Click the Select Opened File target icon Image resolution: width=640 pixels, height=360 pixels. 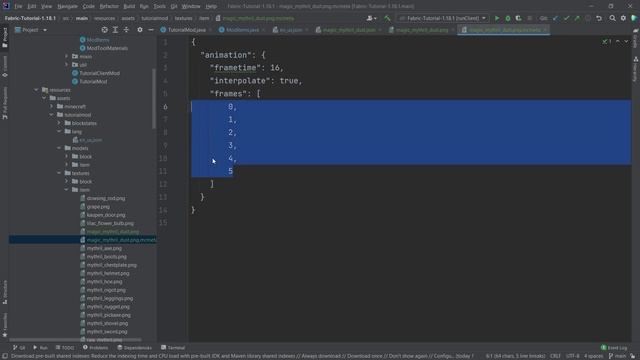point(104,30)
